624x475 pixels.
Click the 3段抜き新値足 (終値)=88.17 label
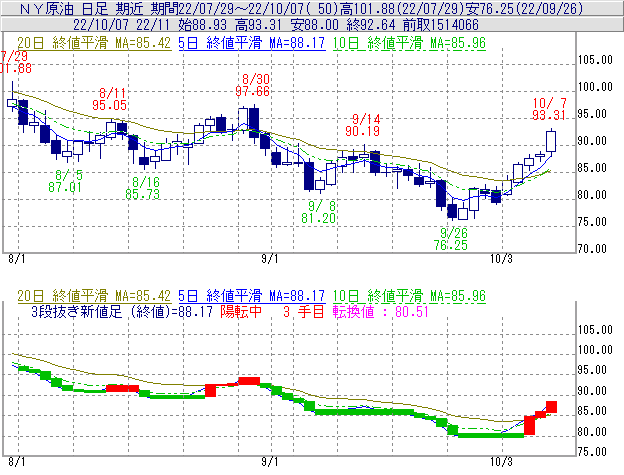point(122,311)
